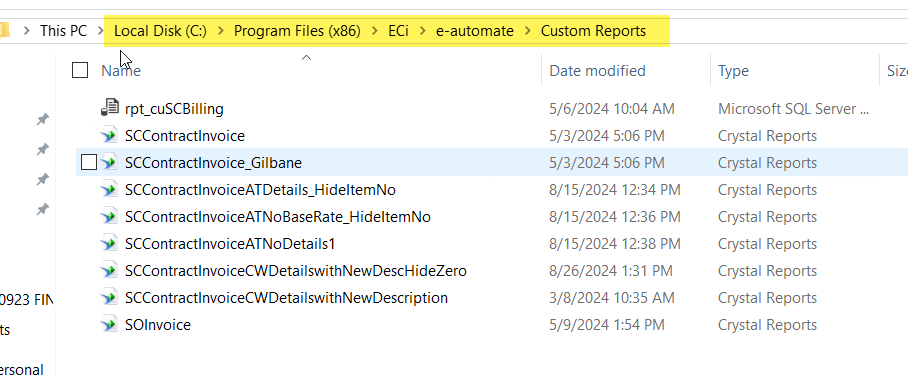This screenshot has width=908, height=376.
Task: Click date 5/6/2024 10:04 AM
Action: 612,109
